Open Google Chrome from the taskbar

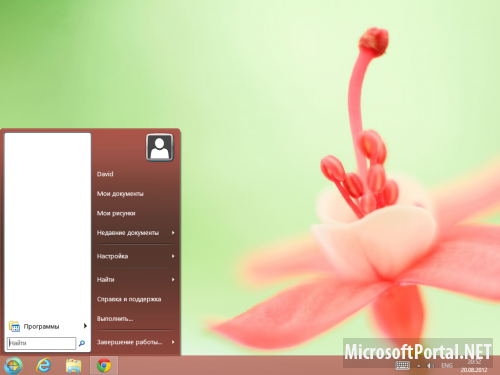tap(104, 366)
